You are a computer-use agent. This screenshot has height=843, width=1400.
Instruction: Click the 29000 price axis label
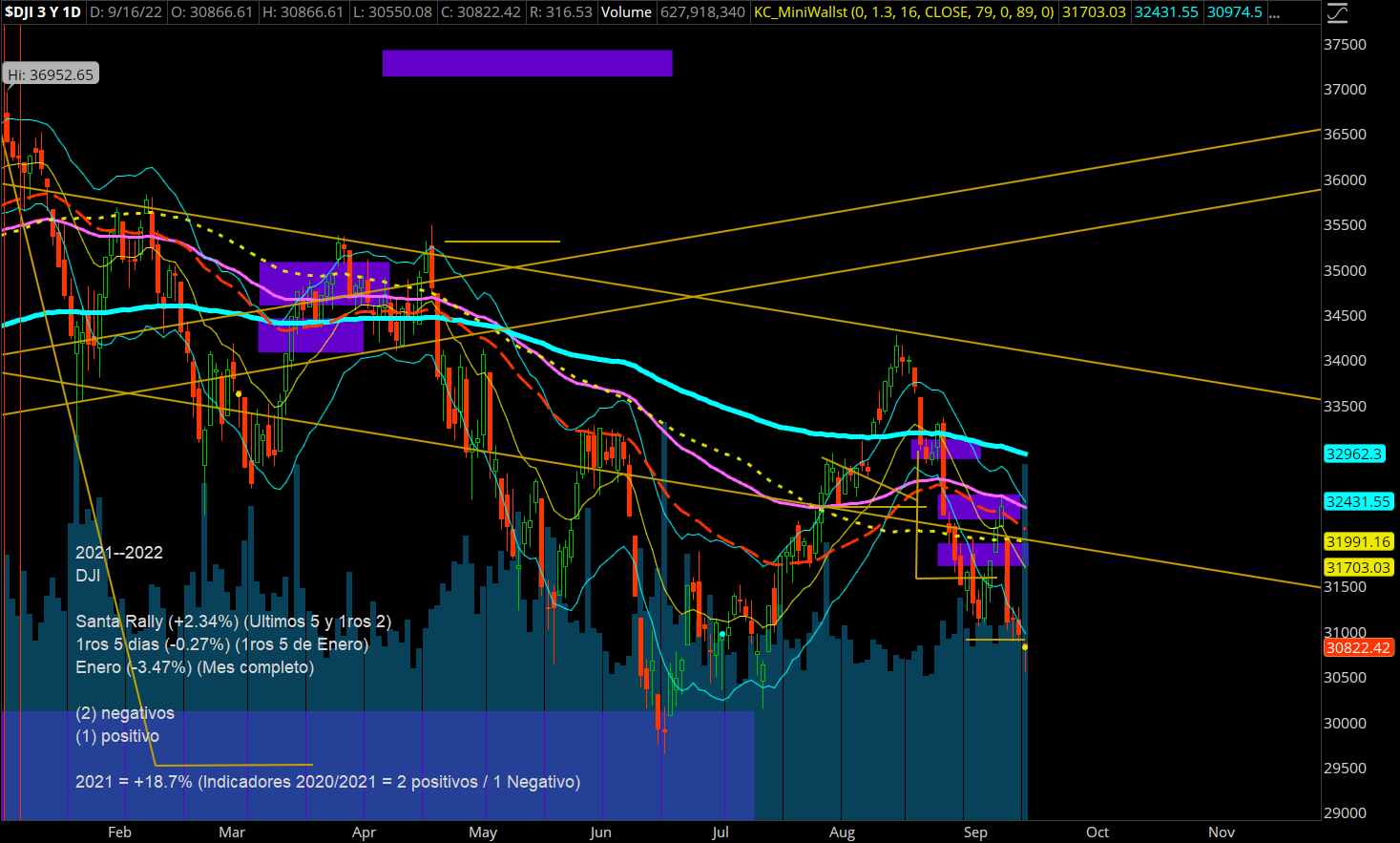pos(1345,813)
